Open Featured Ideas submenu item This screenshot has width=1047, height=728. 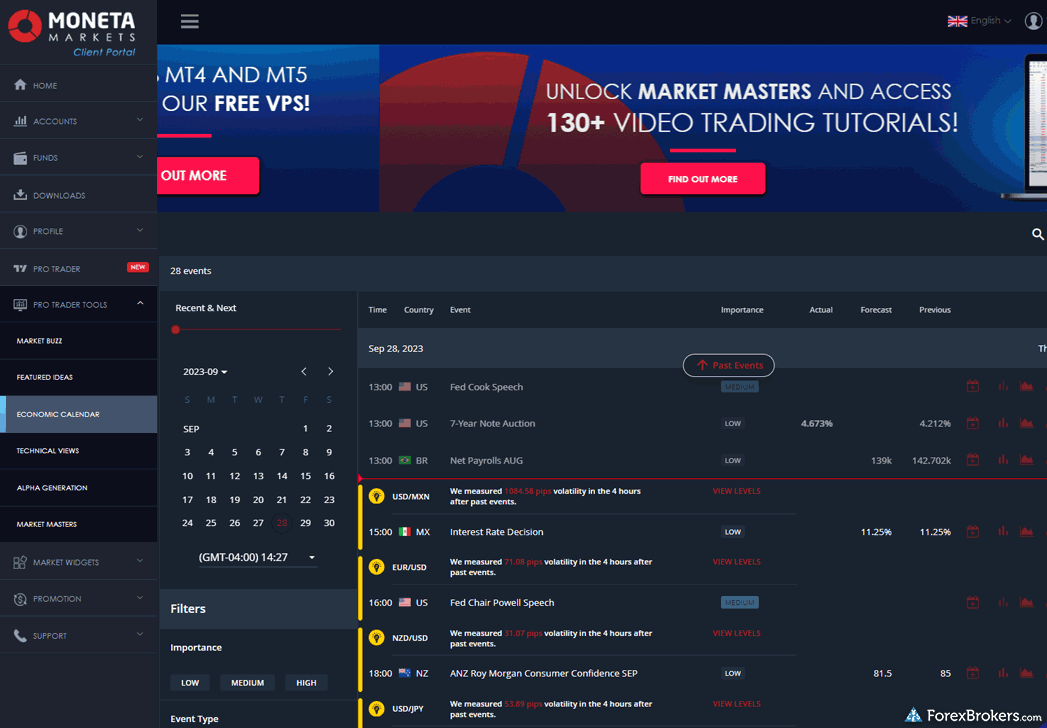pyautogui.click(x=78, y=377)
